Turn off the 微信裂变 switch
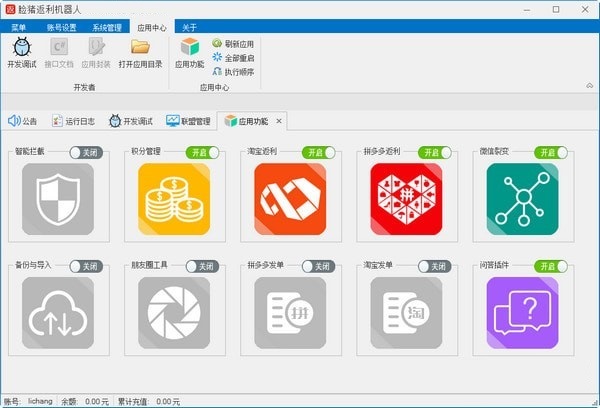 click(x=551, y=153)
